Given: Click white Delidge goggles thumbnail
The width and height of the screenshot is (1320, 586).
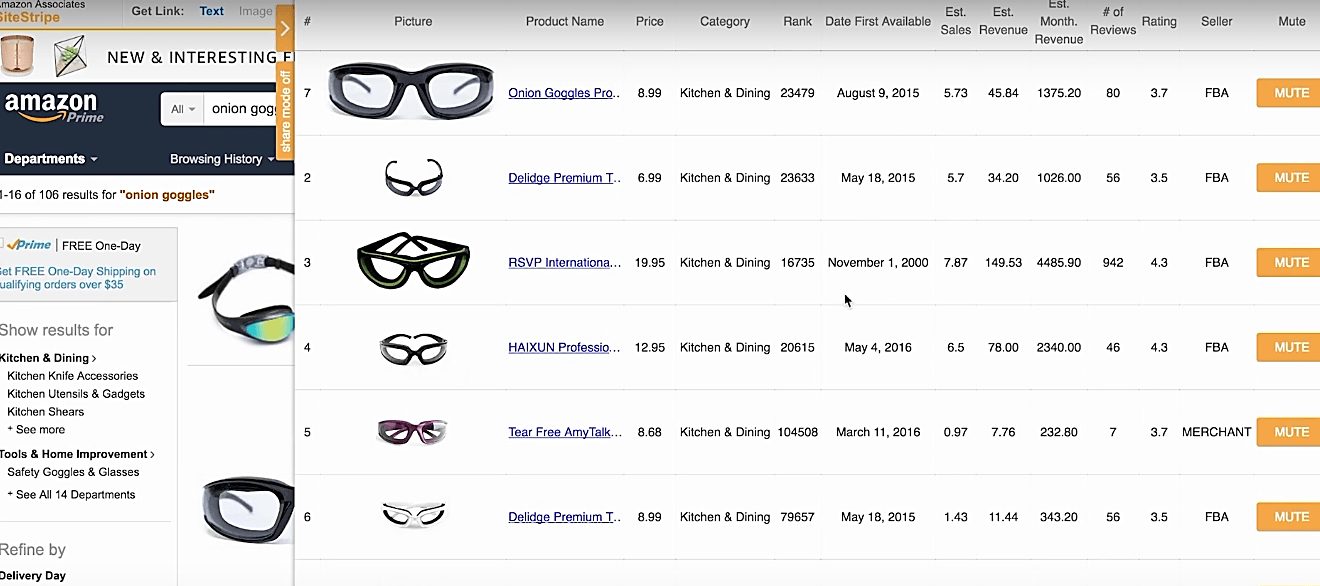Looking at the screenshot, I should 413,515.
